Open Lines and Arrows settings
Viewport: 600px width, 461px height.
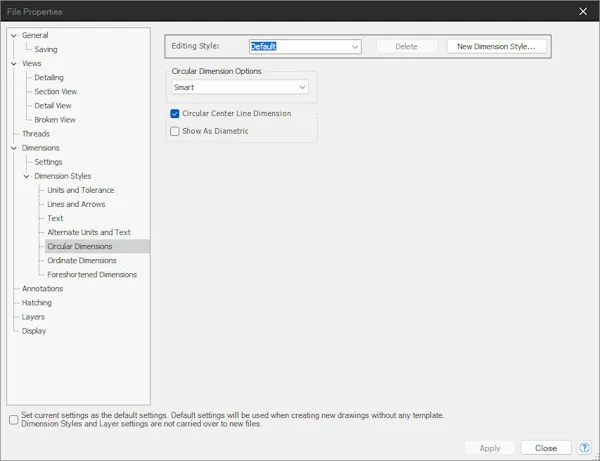coord(76,204)
